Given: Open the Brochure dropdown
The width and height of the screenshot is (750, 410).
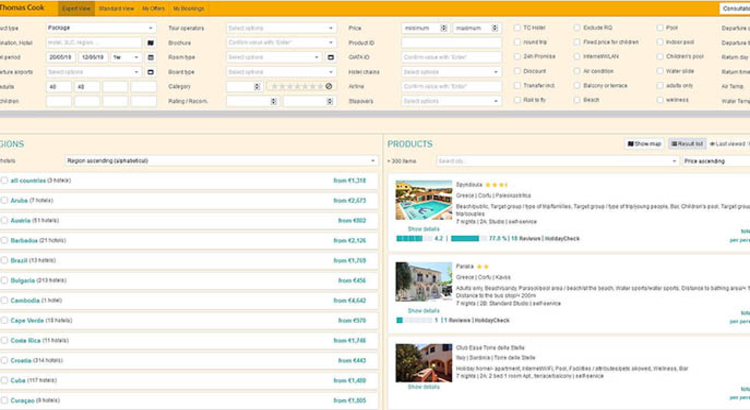Looking at the screenshot, I should point(281,43).
